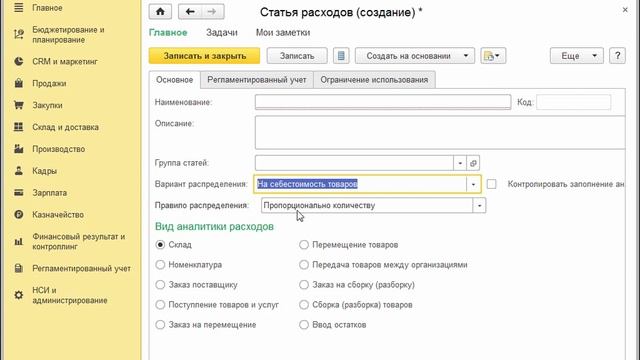Select Заказ поставщику analytics option

pyautogui.click(x=160, y=284)
